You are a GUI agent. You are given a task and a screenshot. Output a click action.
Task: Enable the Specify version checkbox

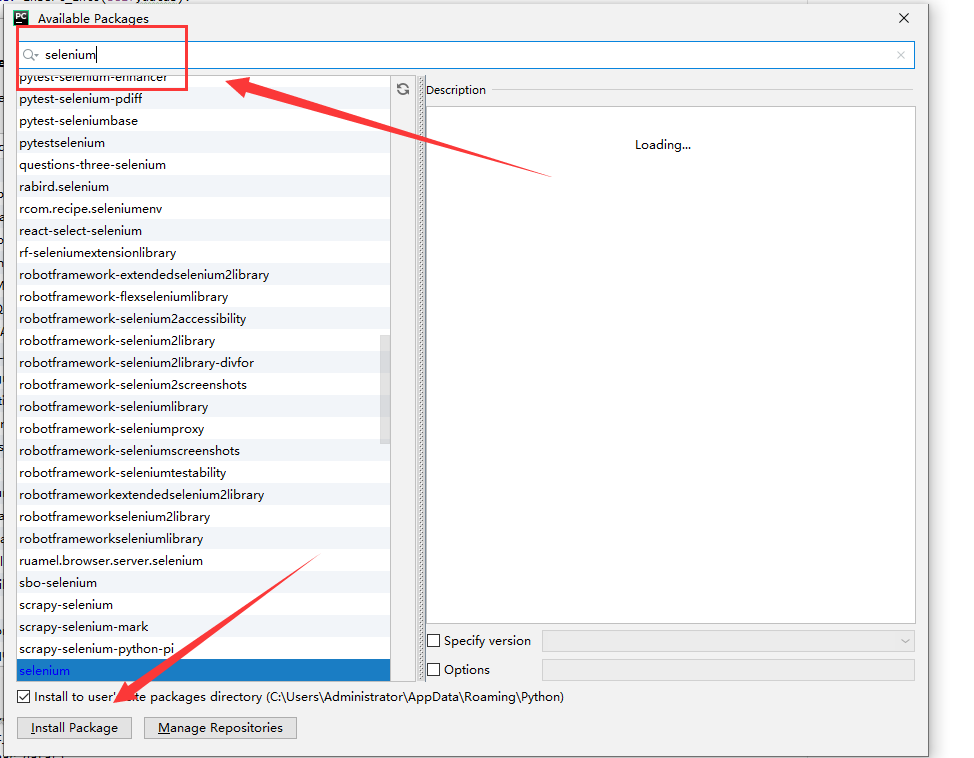[x=434, y=641]
